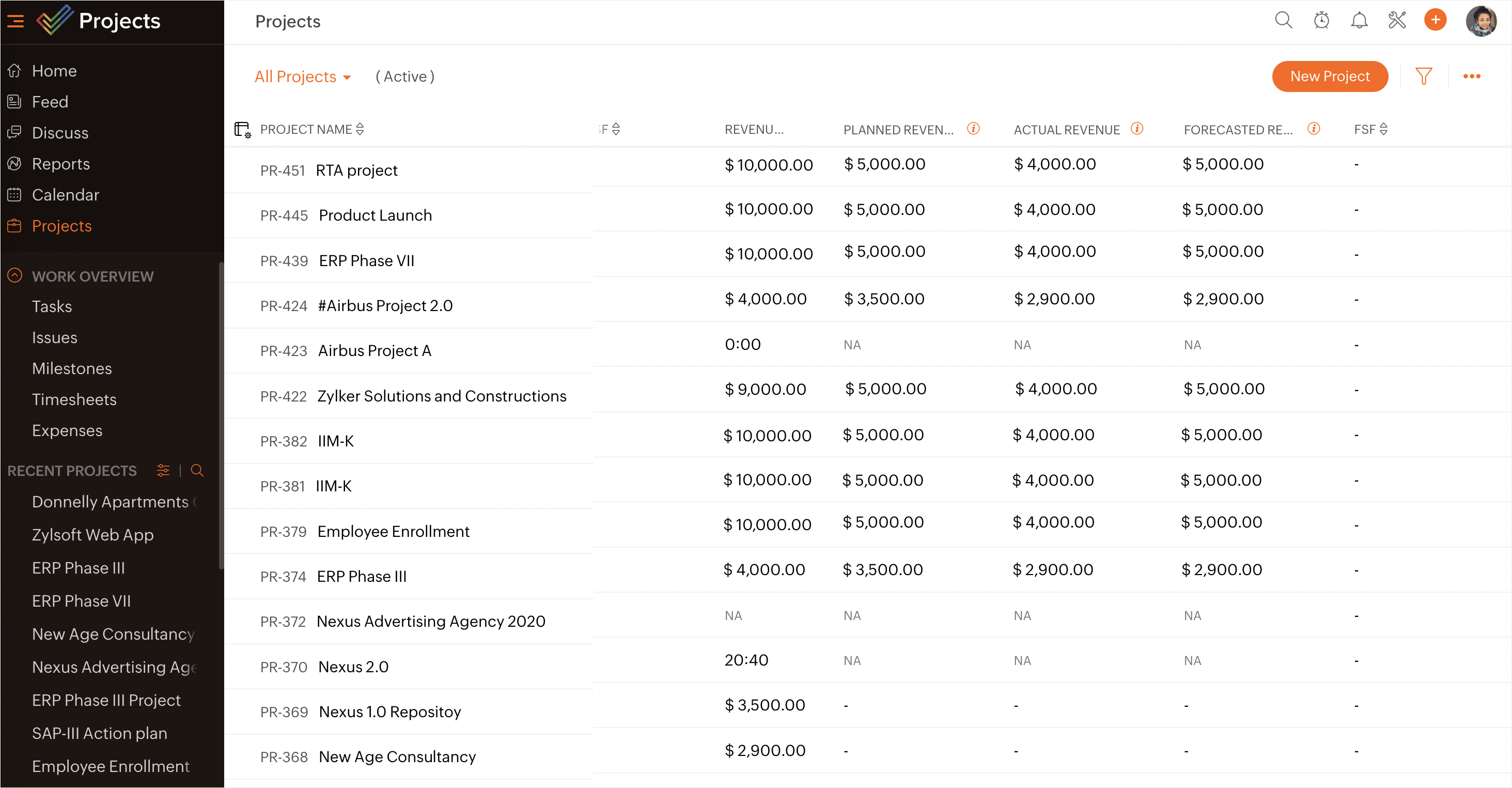Screen dimensions: 1512x788
Task: Open the three-dot more options menu
Action: (x=1472, y=76)
